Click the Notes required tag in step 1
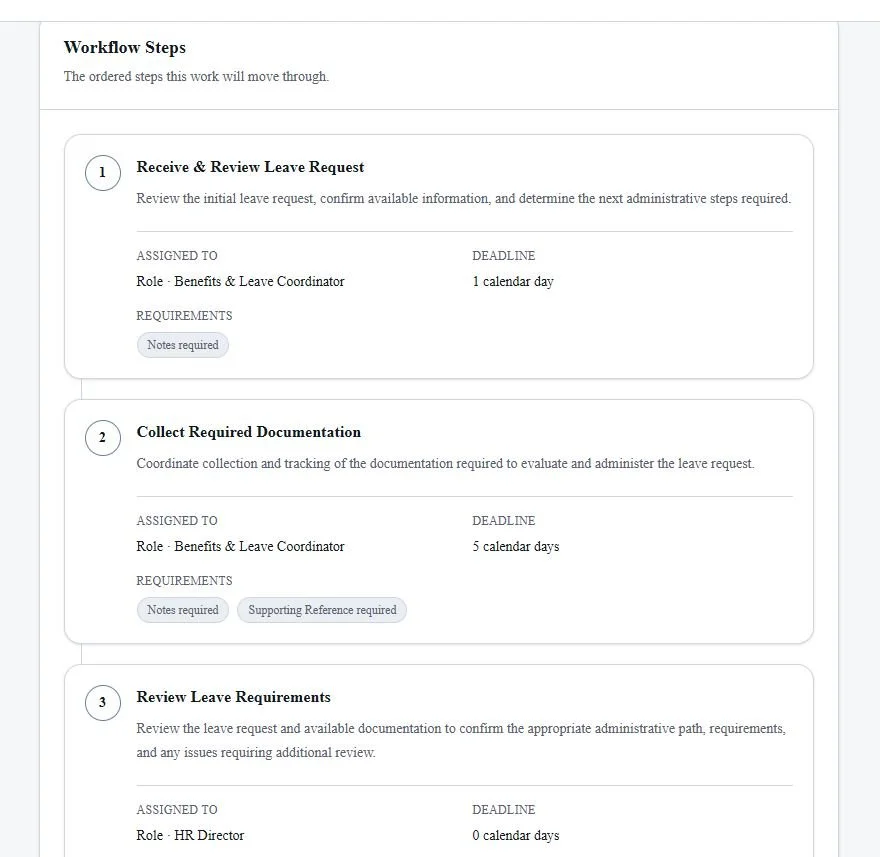 tap(183, 345)
